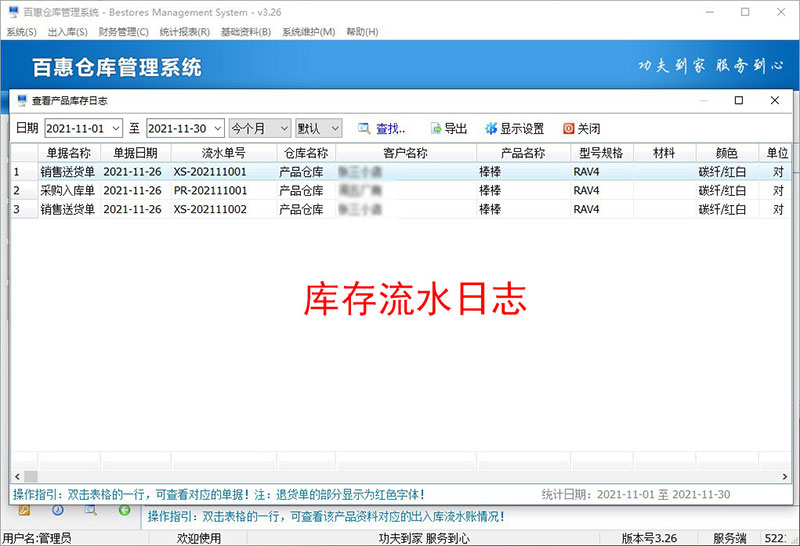
Task: Click the 欢迎使用 status bar entry
Action: 199,538
